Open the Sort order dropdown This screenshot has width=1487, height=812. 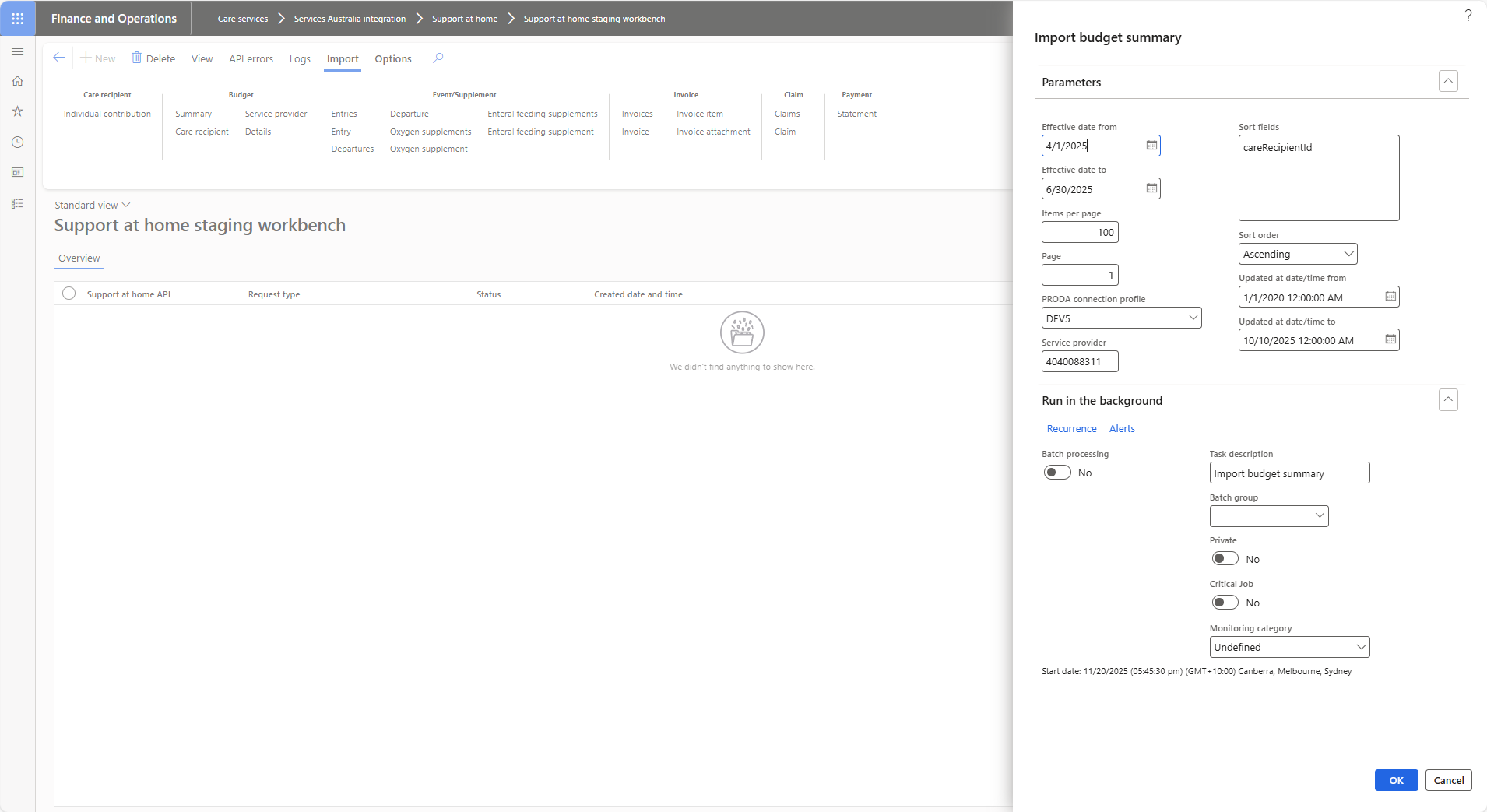[x=1297, y=255]
